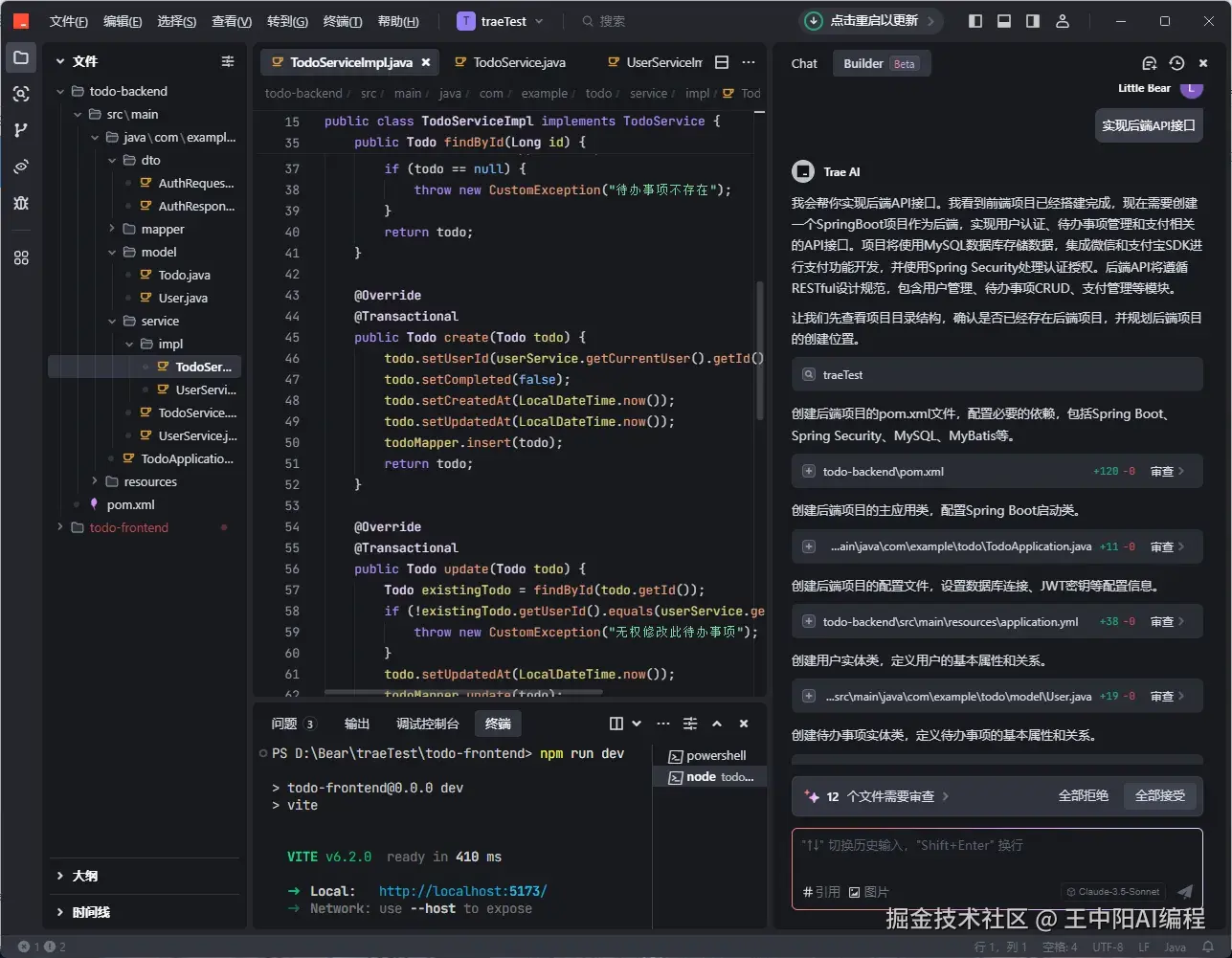Expand todo-backend\pom.xml diff plus icon
Viewport: 1232px width, 958px height.
pyautogui.click(x=809, y=472)
